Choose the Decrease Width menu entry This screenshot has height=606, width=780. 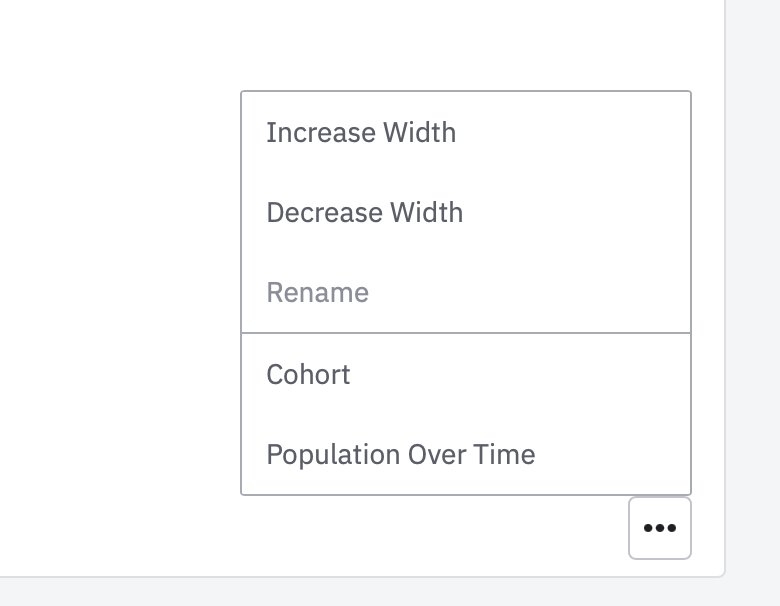tap(365, 213)
